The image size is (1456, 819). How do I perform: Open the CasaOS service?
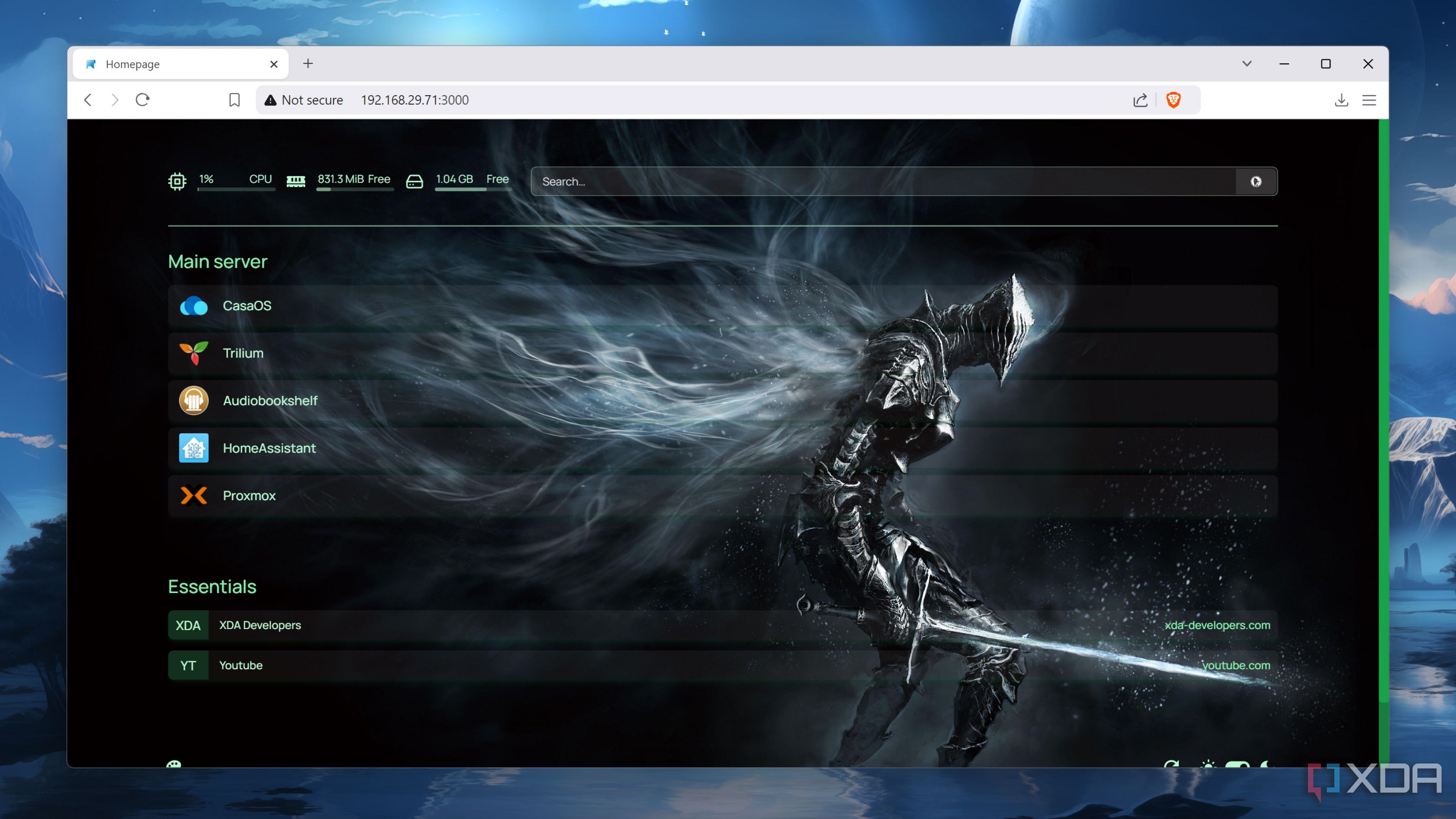[247, 306]
